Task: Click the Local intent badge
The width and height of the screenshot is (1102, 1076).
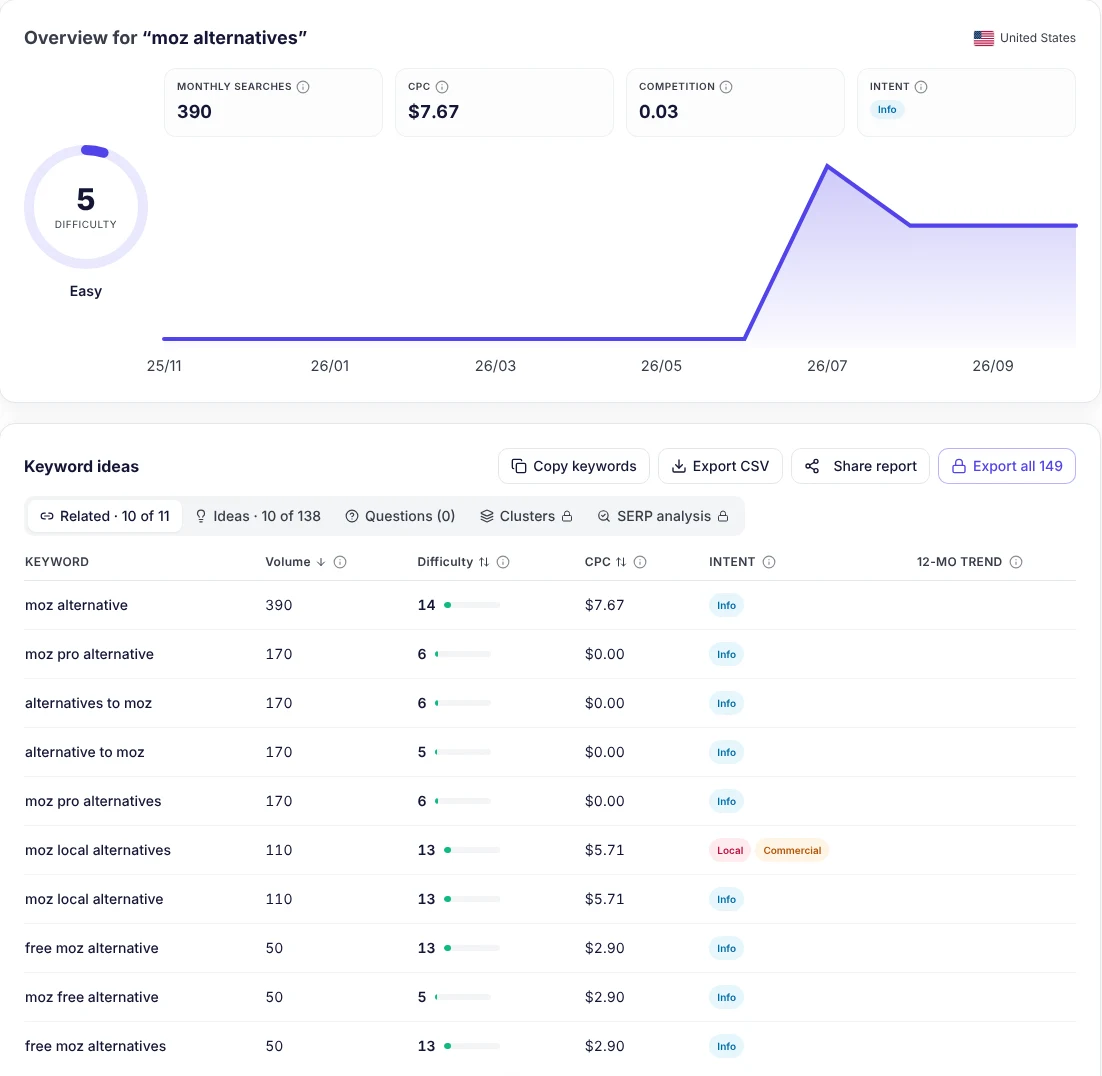Action: (x=730, y=850)
